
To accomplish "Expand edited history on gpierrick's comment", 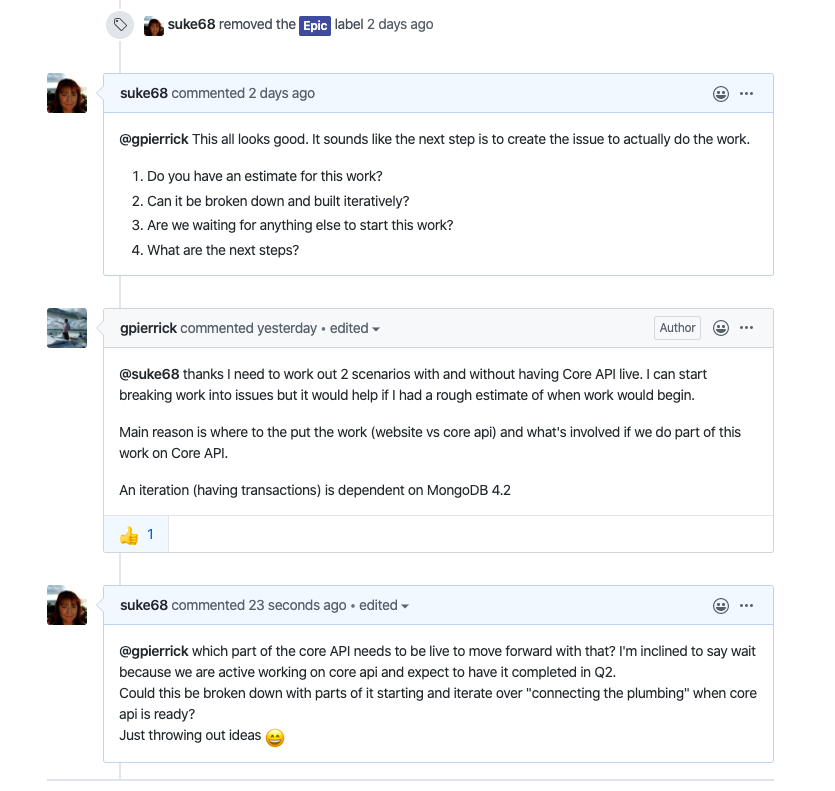I will [x=355, y=328].
